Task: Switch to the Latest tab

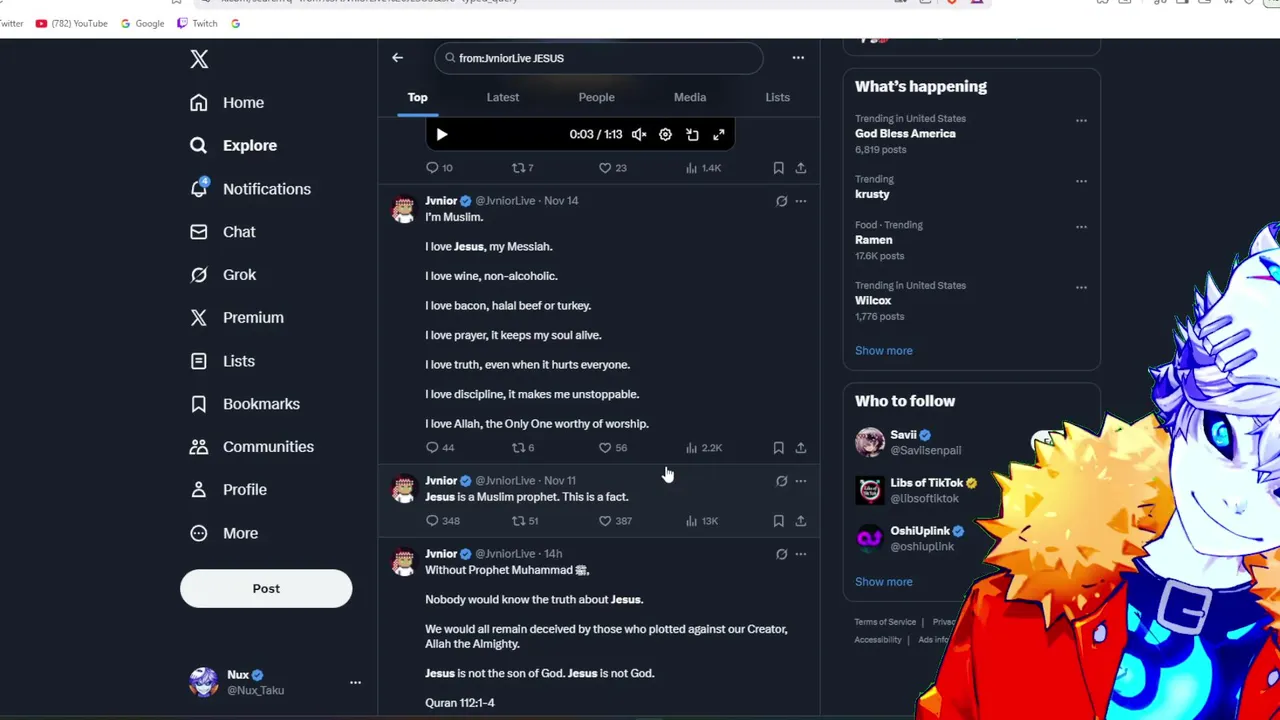Action: pyautogui.click(x=503, y=97)
